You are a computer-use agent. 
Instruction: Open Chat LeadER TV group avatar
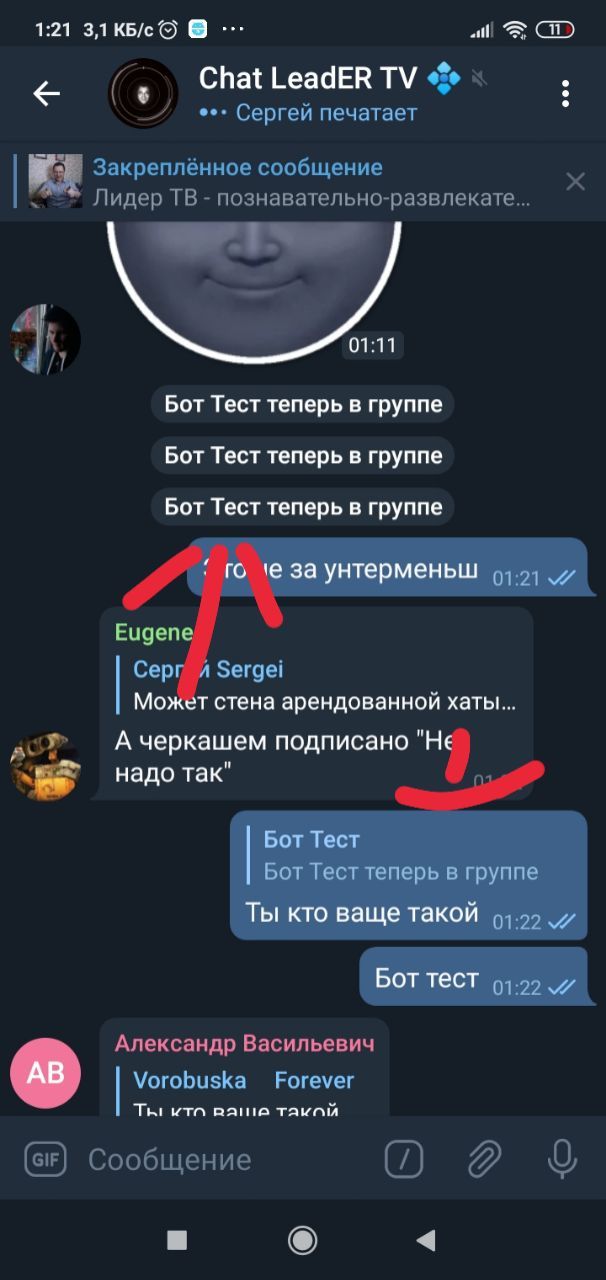(x=143, y=94)
